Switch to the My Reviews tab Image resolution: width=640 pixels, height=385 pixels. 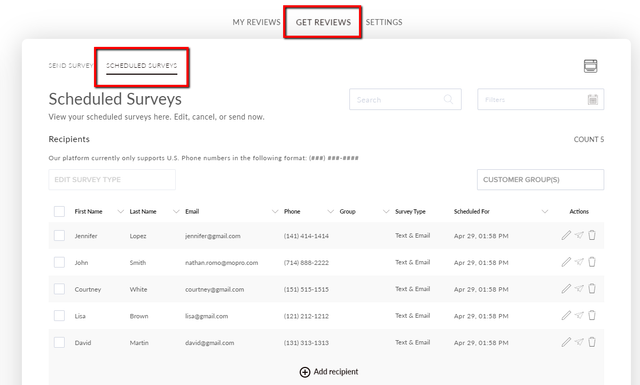point(256,22)
